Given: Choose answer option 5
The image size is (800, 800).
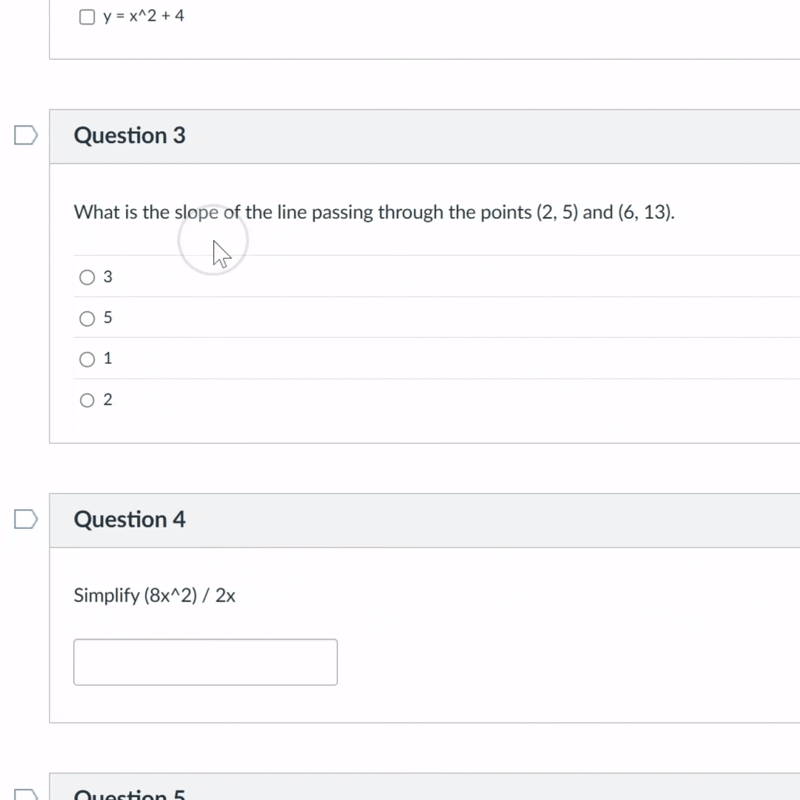Looking at the screenshot, I should 87,317.
